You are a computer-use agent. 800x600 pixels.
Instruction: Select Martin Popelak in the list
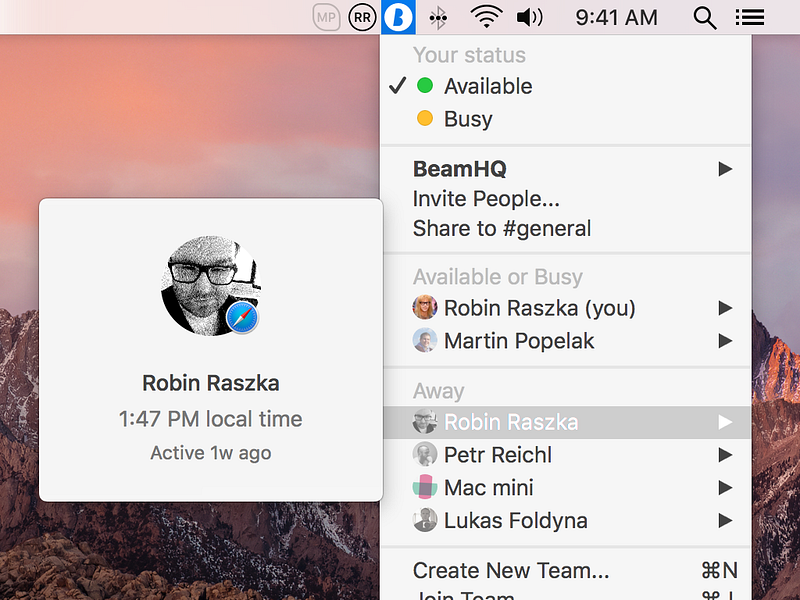click(x=566, y=340)
